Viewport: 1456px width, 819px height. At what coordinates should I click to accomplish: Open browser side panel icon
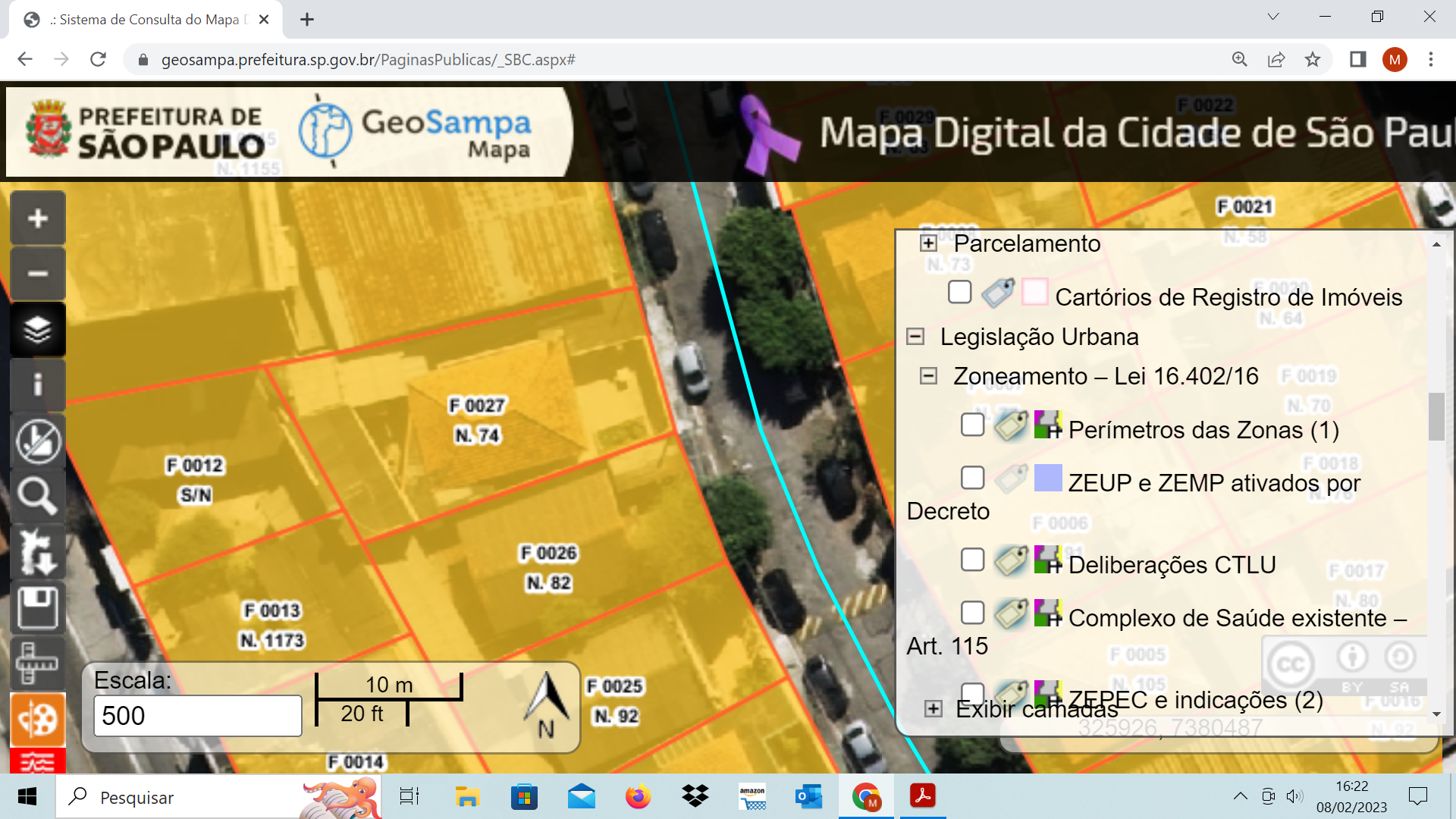point(1357,59)
